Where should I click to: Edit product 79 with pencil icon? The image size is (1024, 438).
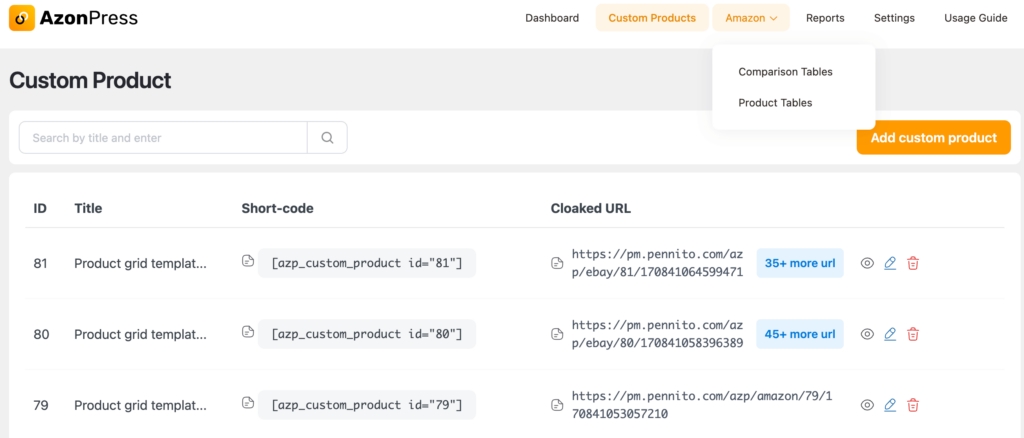click(x=890, y=405)
